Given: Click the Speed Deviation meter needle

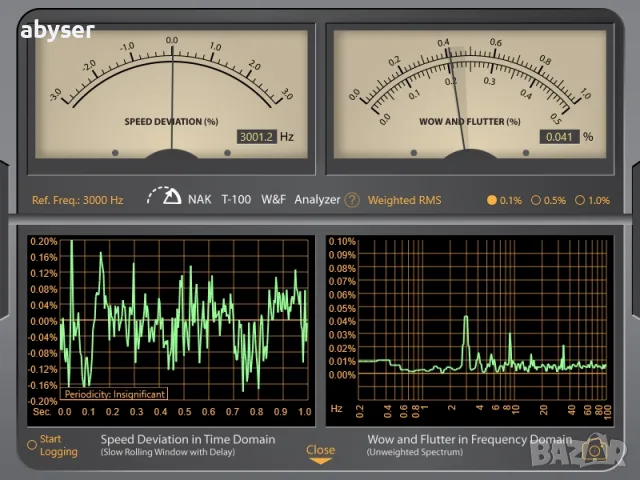Looking at the screenshot, I should pos(172,98).
